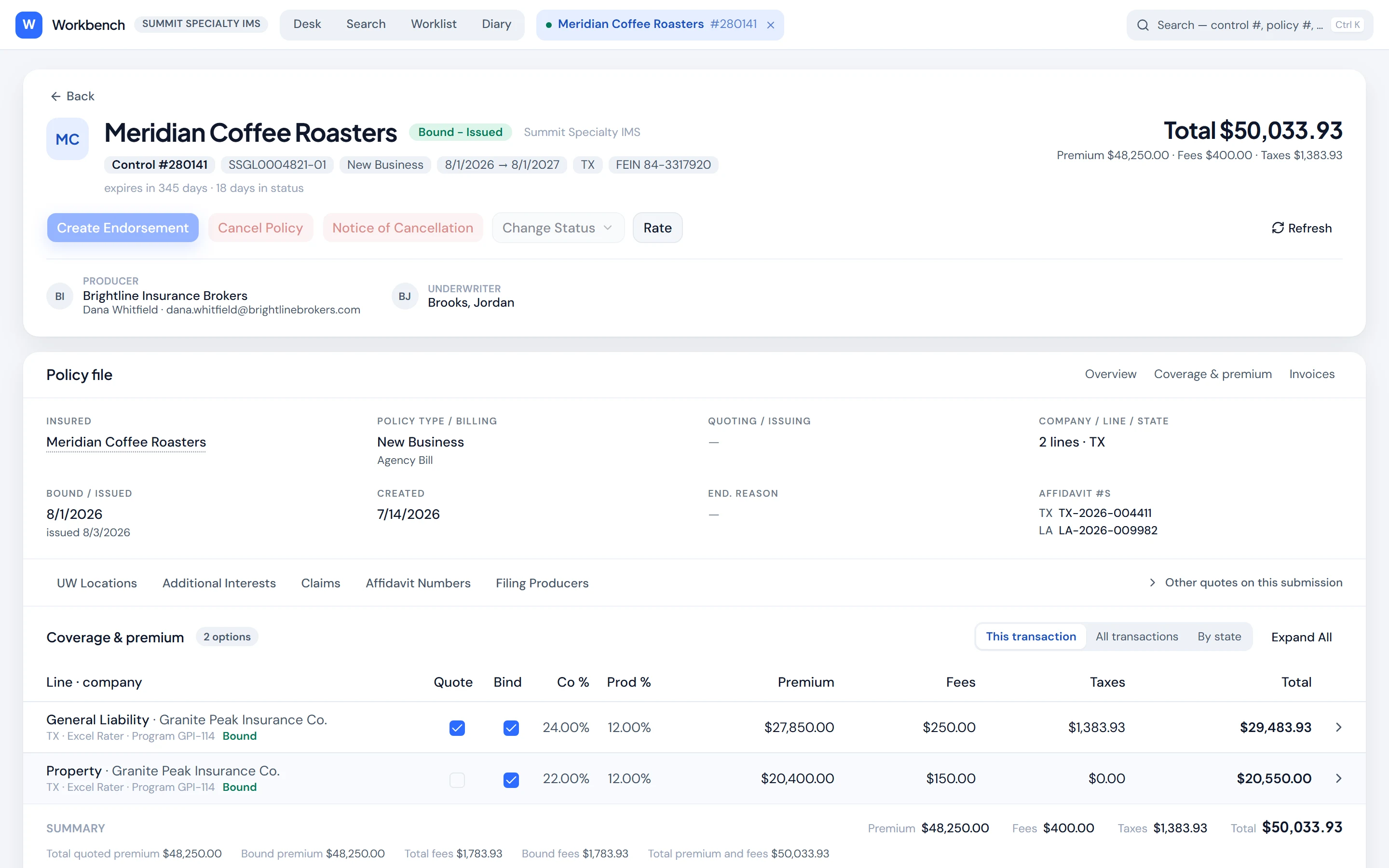The height and width of the screenshot is (868, 1389).
Task: Click the BI producer avatar
Action: click(60, 296)
